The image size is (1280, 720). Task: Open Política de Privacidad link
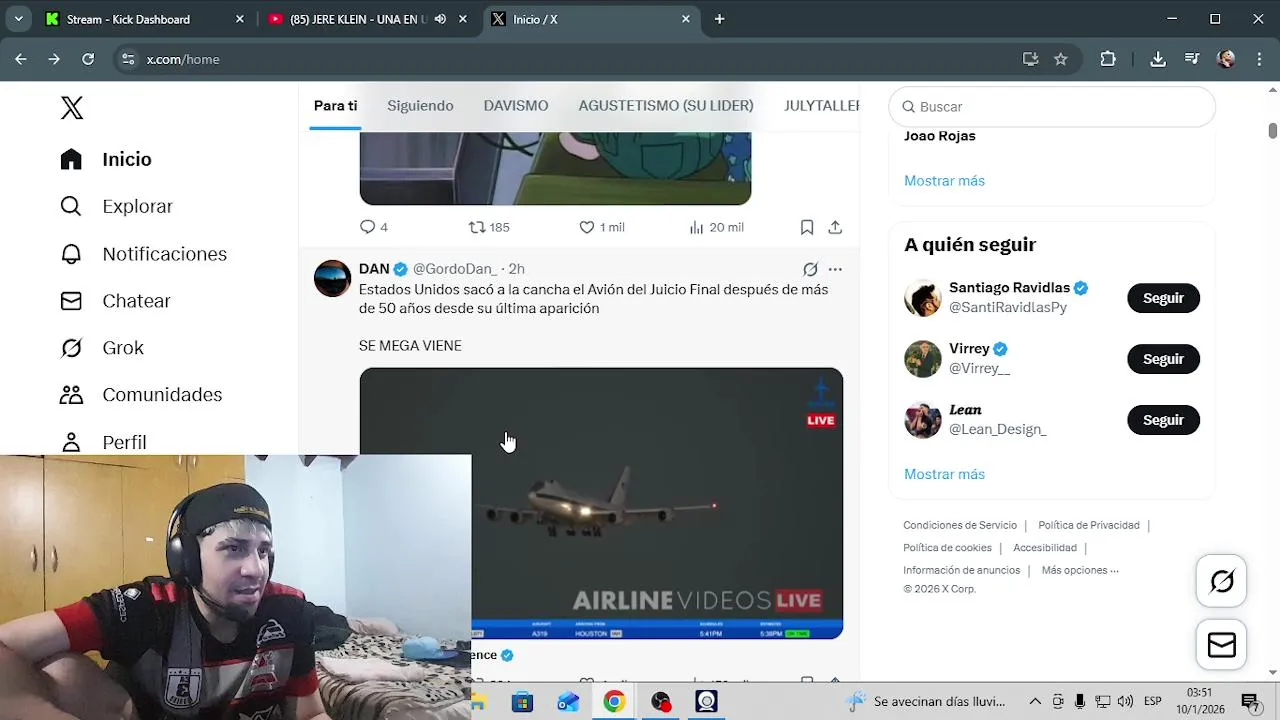(x=1089, y=525)
